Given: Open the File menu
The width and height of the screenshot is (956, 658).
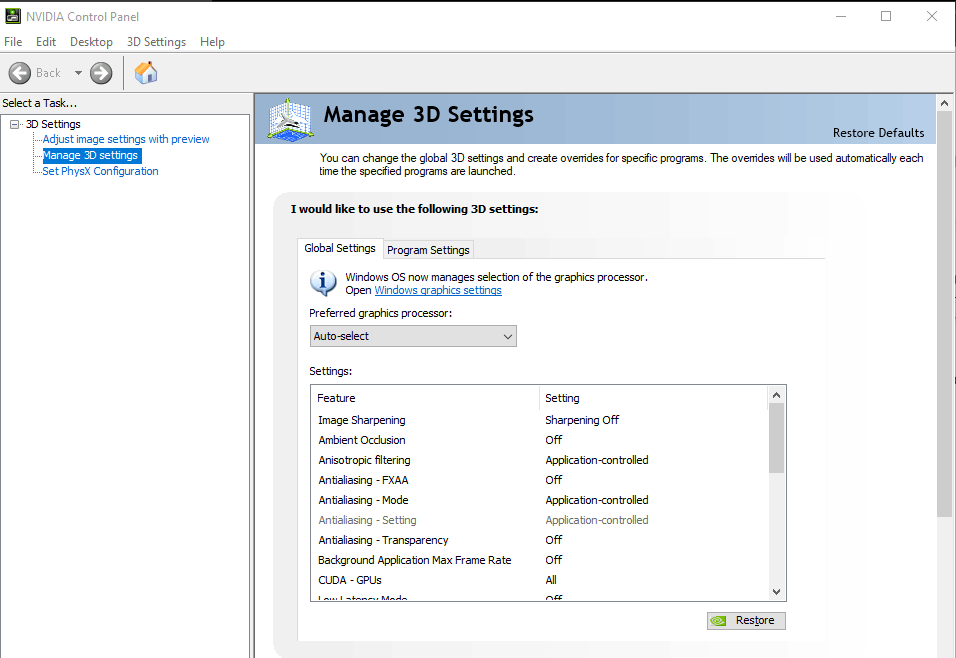Looking at the screenshot, I should coord(13,41).
